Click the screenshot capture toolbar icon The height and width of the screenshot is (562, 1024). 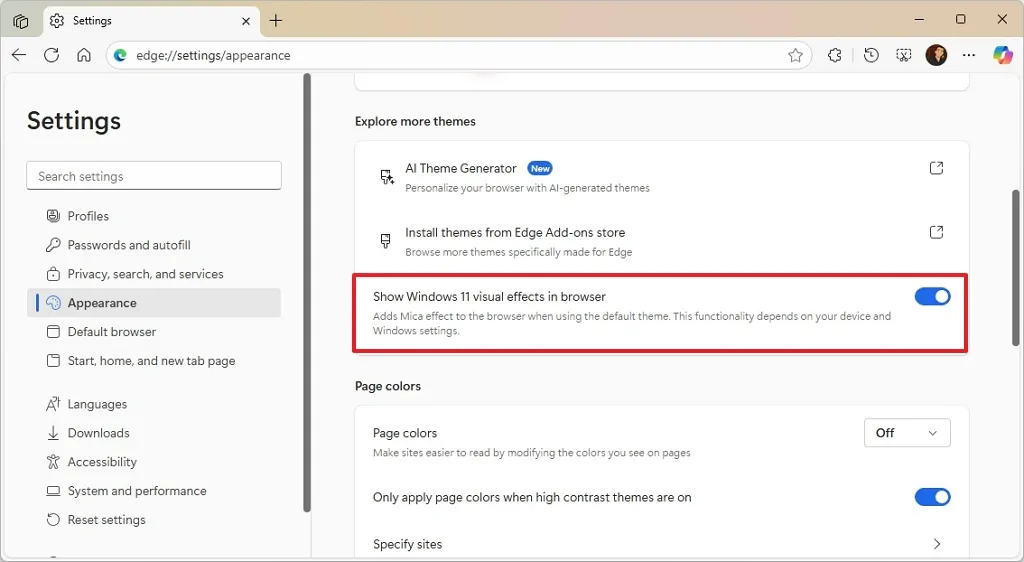click(904, 55)
